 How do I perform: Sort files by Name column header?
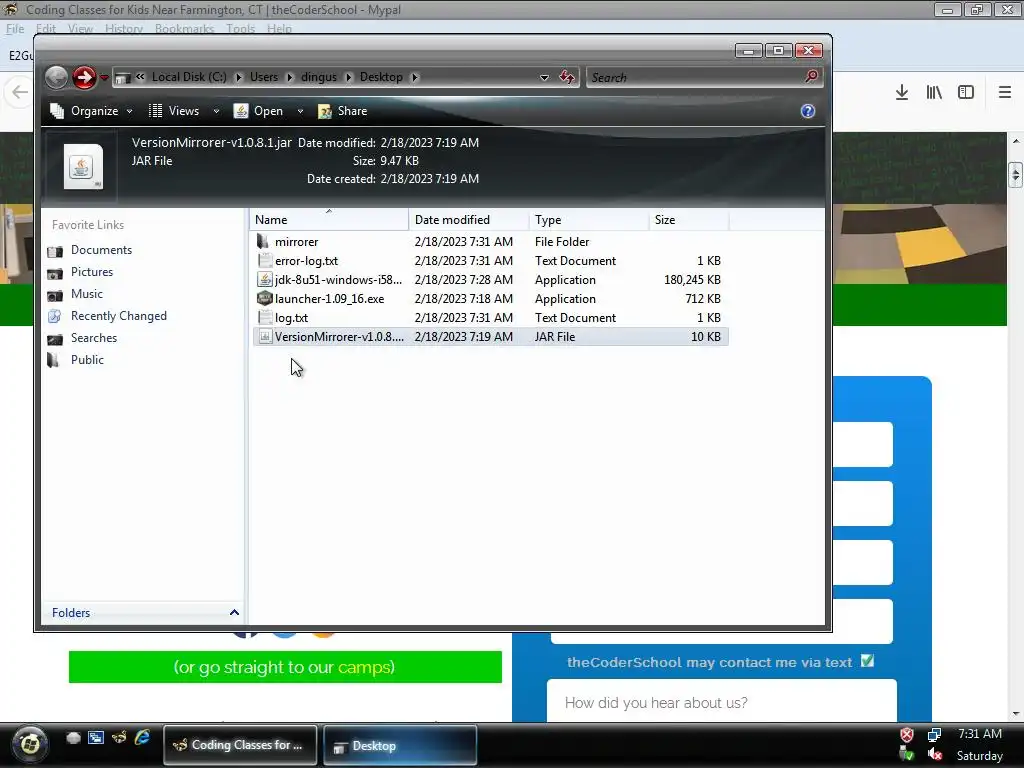pyautogui.click(x=329, y=220)
